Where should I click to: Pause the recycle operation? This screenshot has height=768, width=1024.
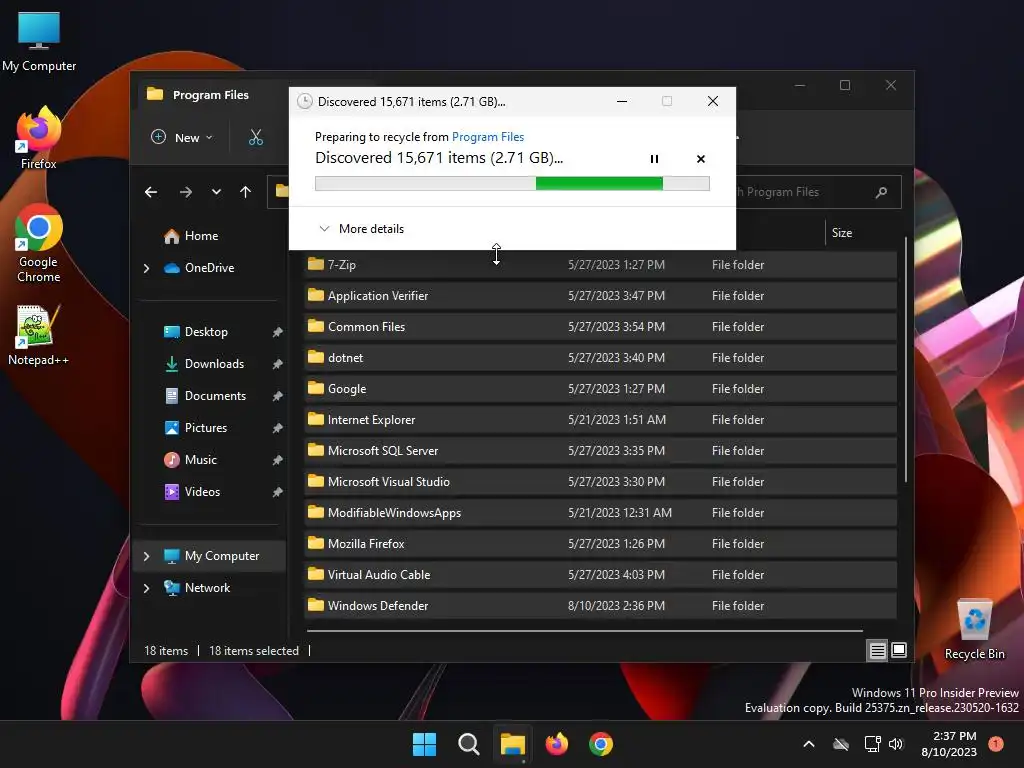tap(654, 159)
